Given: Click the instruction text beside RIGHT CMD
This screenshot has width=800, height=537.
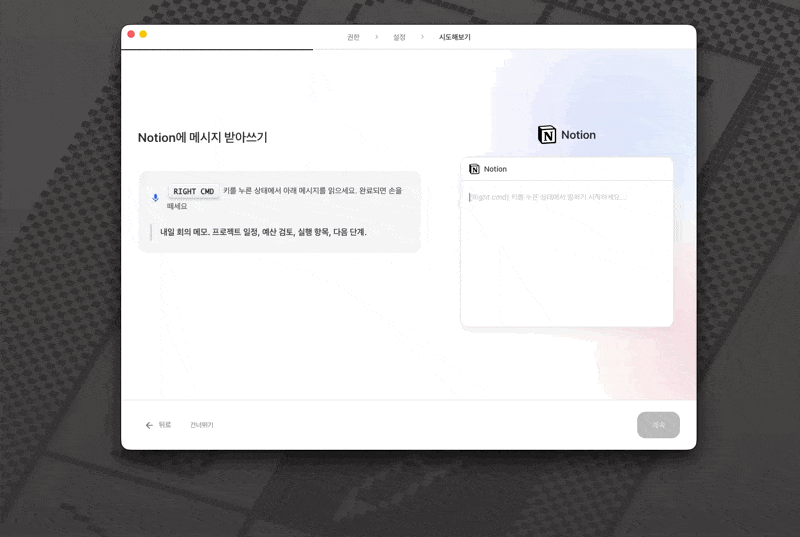Looking at the screenshot, I should coord(310,190).
